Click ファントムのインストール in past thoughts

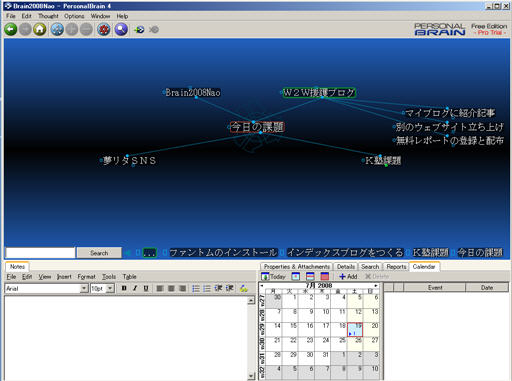(223, 253)
